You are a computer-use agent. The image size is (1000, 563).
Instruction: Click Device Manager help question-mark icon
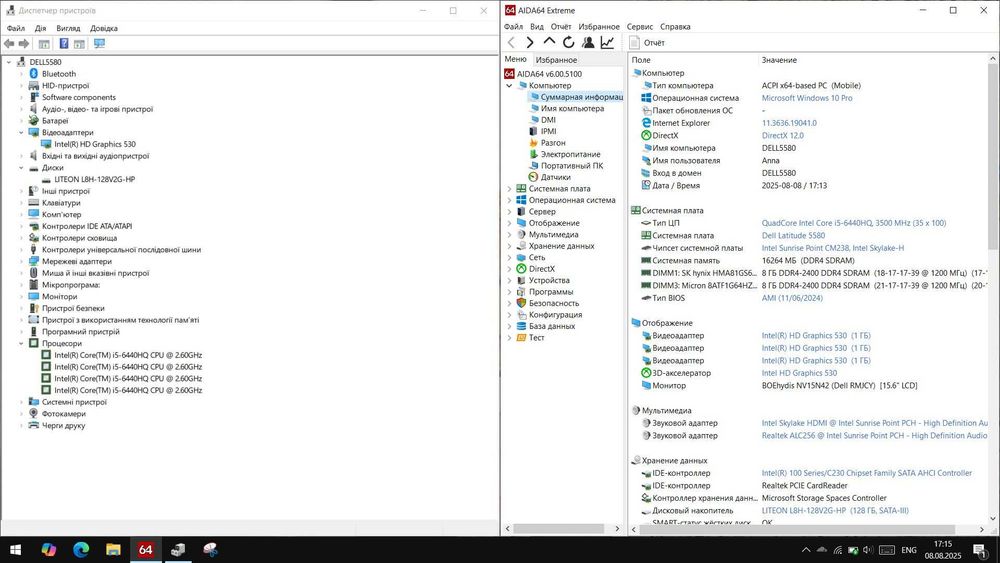click(x=64, y=43)
